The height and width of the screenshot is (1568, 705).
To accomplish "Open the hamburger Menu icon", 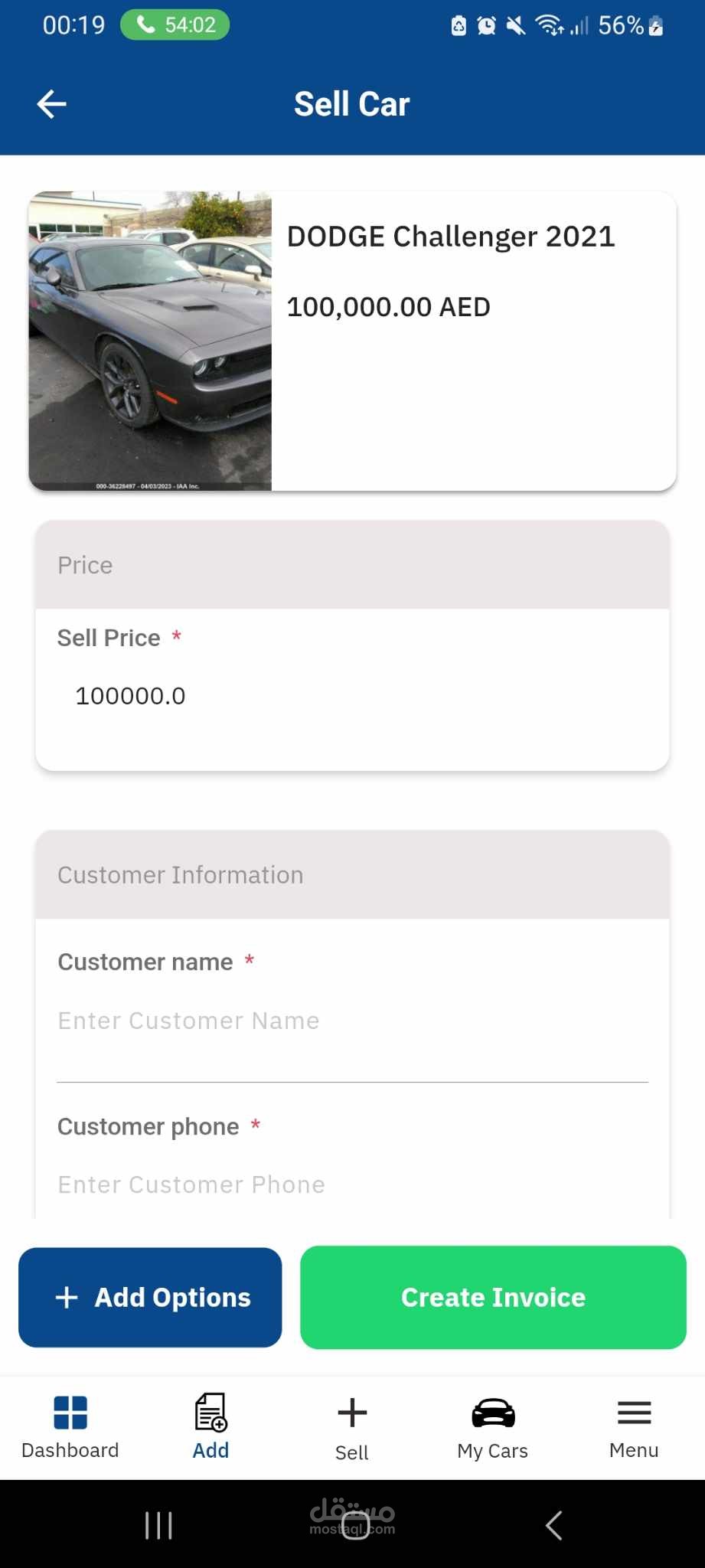I will (x=634, y=1413).
